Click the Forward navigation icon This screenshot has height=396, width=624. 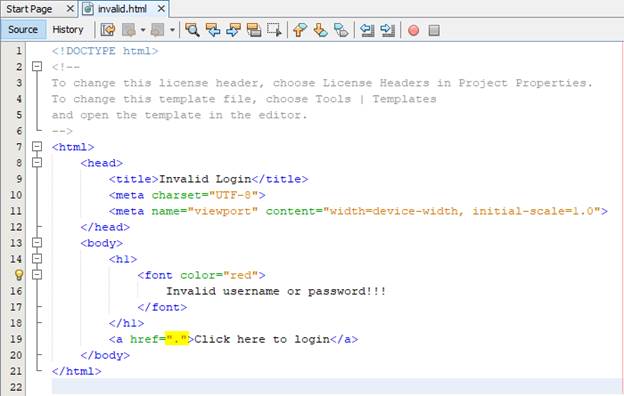tap(158, 30)
